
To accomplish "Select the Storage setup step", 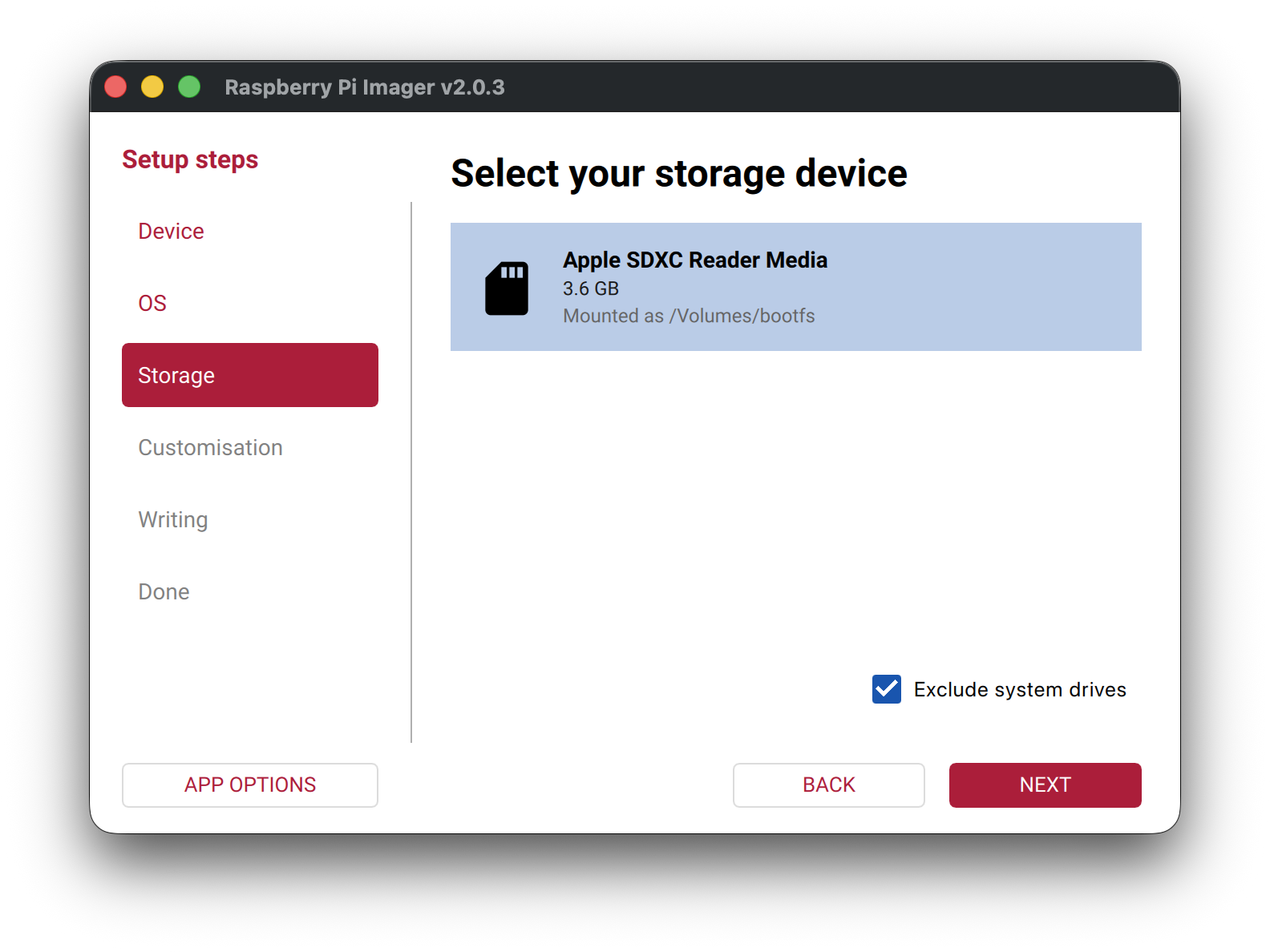I will (x=250, y=375).
